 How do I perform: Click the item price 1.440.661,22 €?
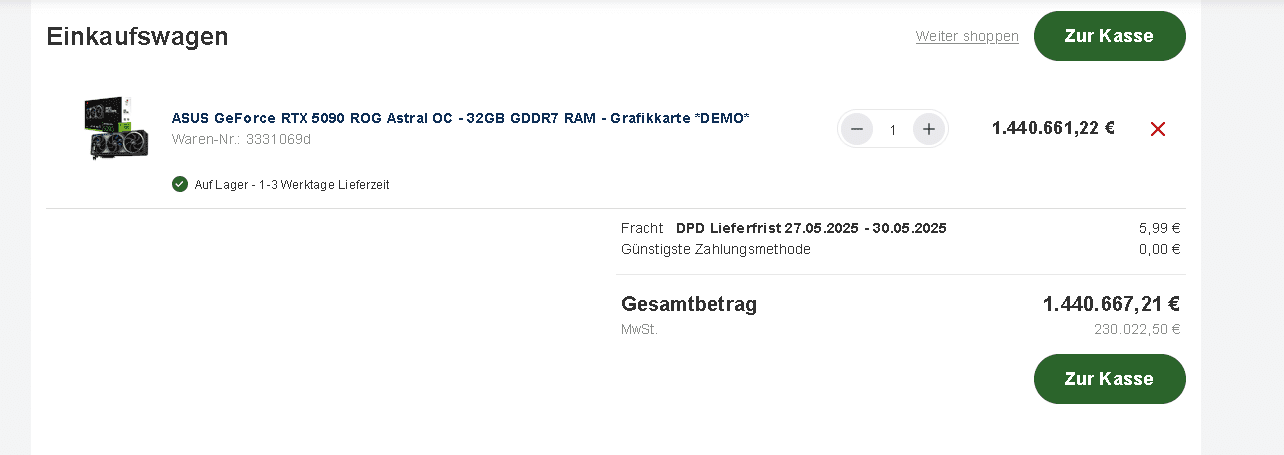point(1053,128)
